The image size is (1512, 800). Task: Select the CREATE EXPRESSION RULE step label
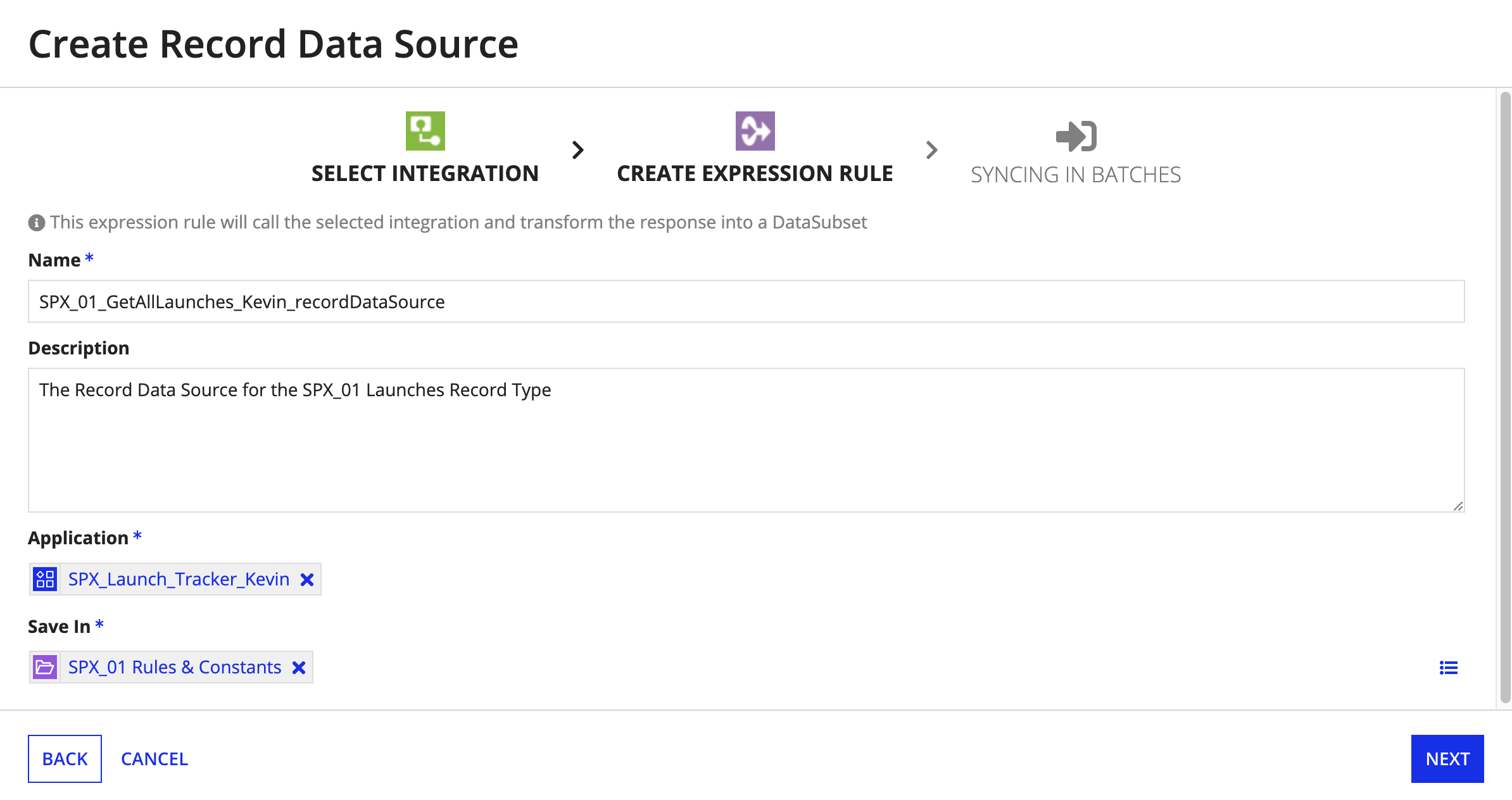755,173
